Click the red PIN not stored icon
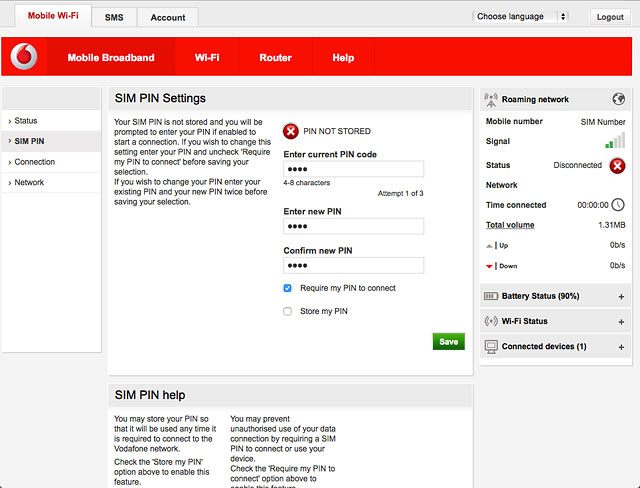Viewport: 640px width, 488px height. [290, 131]
